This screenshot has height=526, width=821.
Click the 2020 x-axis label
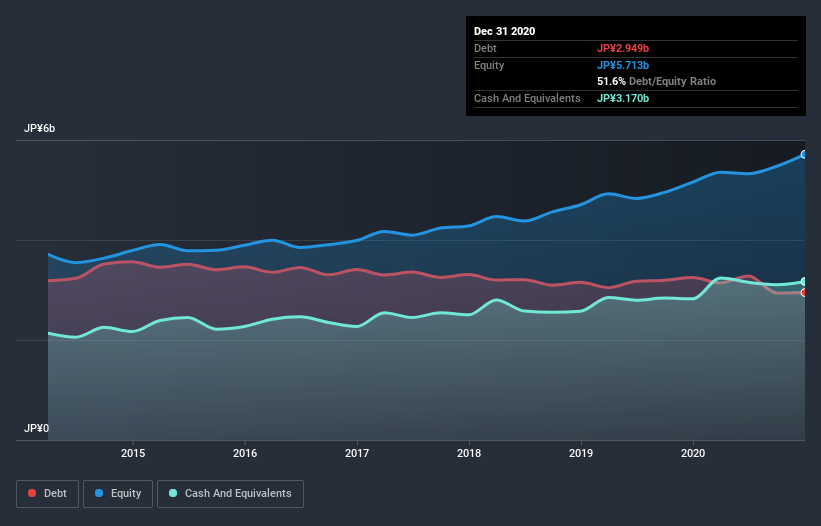693,453
